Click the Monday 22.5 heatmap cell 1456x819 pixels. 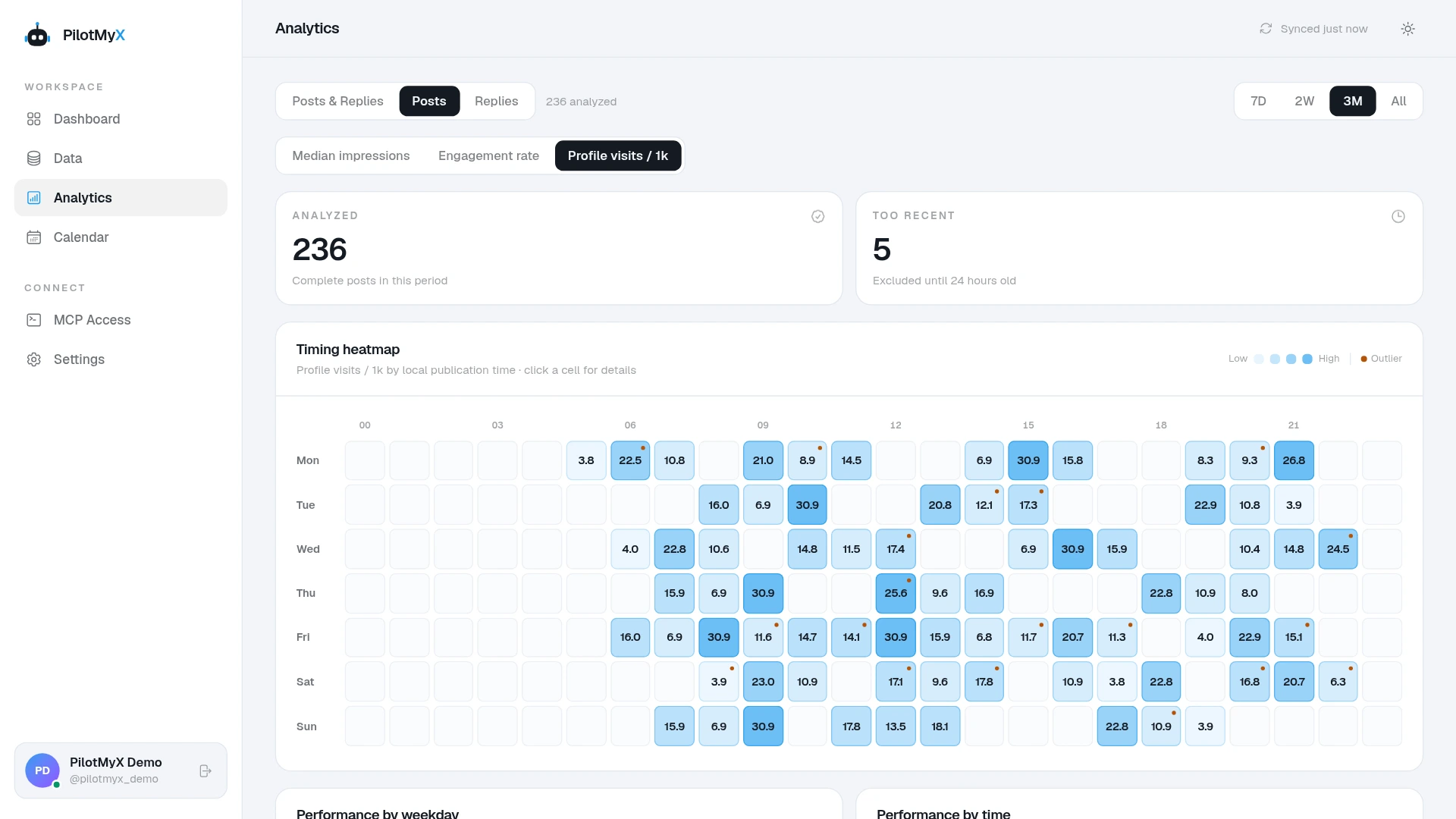click(630, 460)
